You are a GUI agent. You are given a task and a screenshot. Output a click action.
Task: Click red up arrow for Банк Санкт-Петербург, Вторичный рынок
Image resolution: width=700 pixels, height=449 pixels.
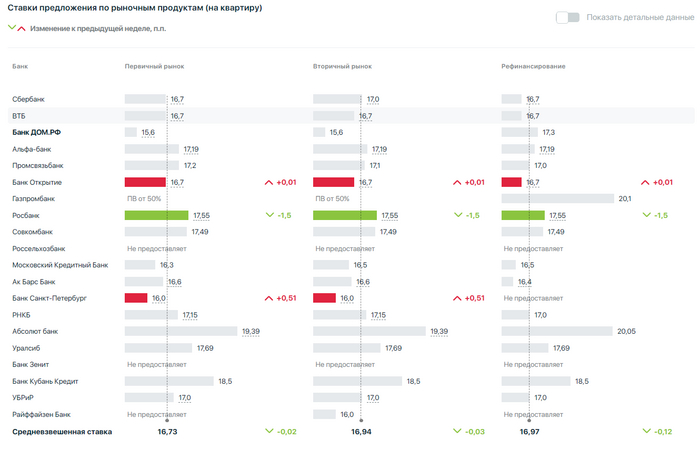coord(456,298)
